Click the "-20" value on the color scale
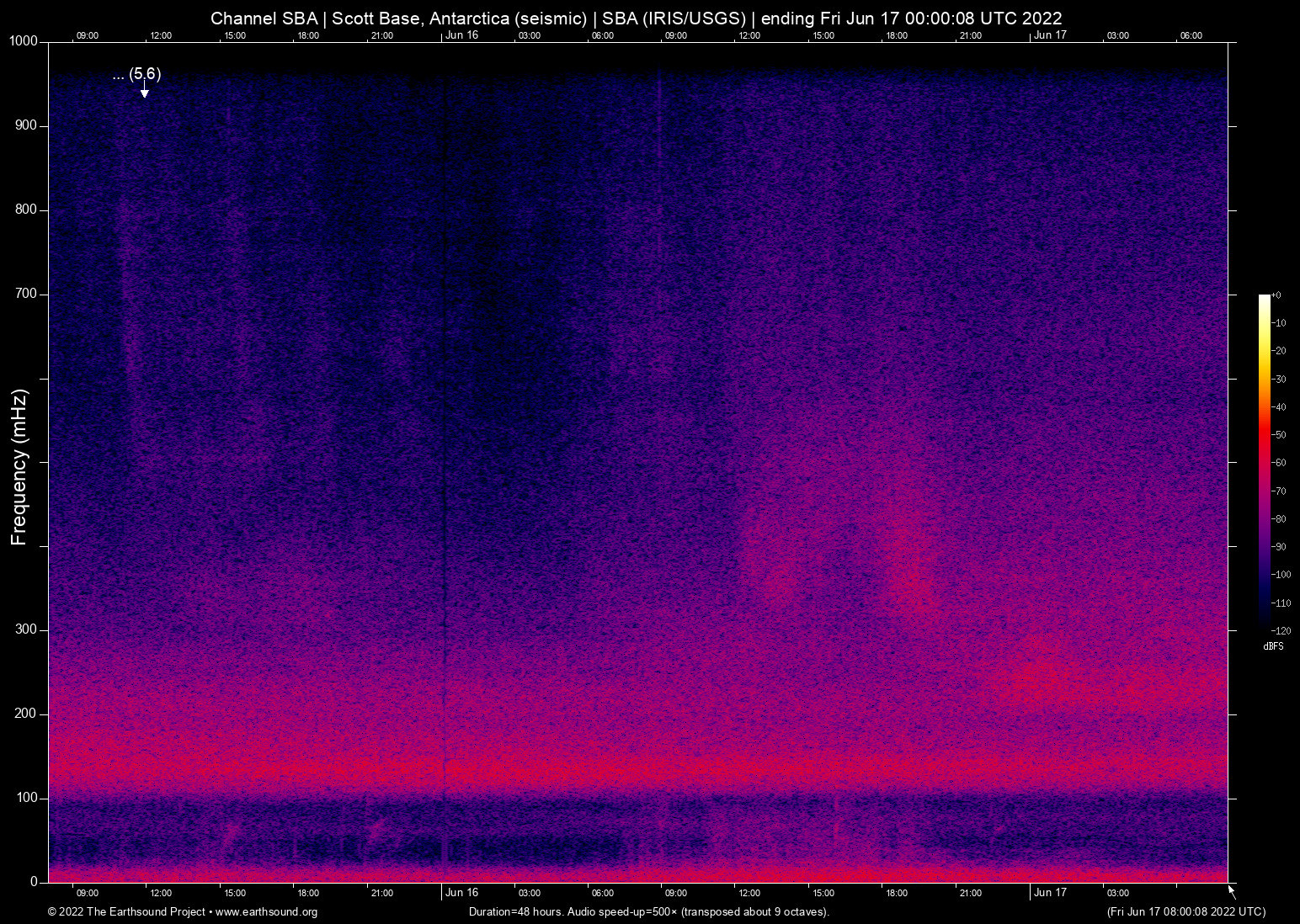 1278,351
